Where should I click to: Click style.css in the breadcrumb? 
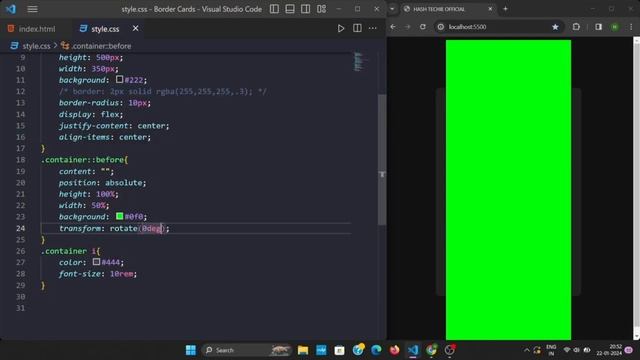coord(36,46)
